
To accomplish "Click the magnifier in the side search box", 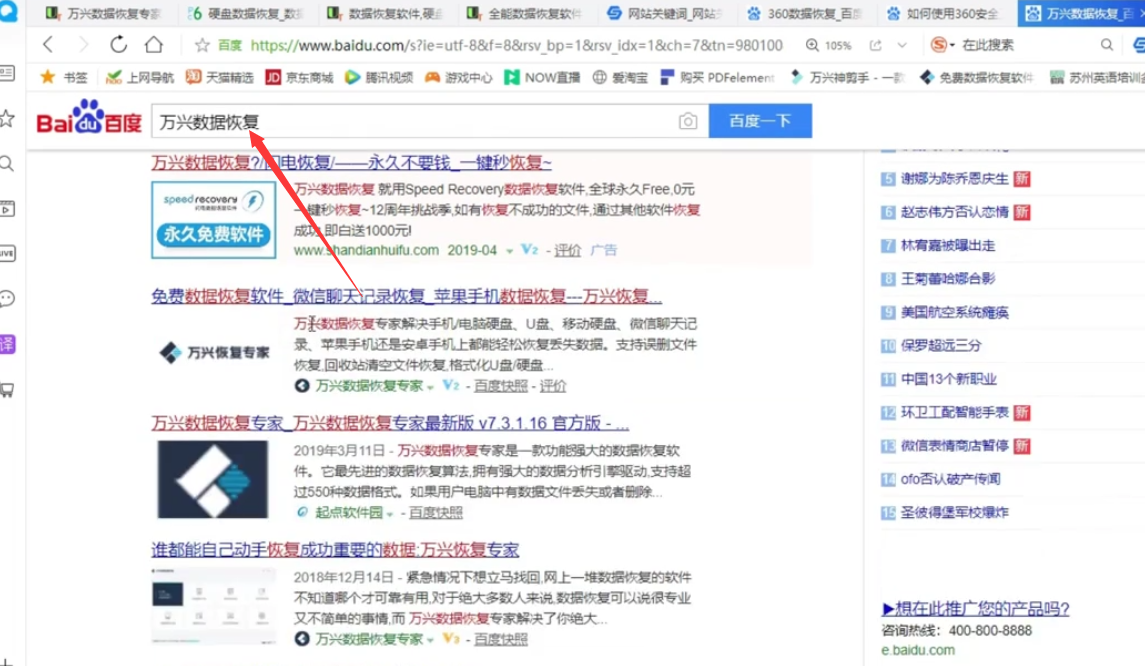I will point(1107,45).
